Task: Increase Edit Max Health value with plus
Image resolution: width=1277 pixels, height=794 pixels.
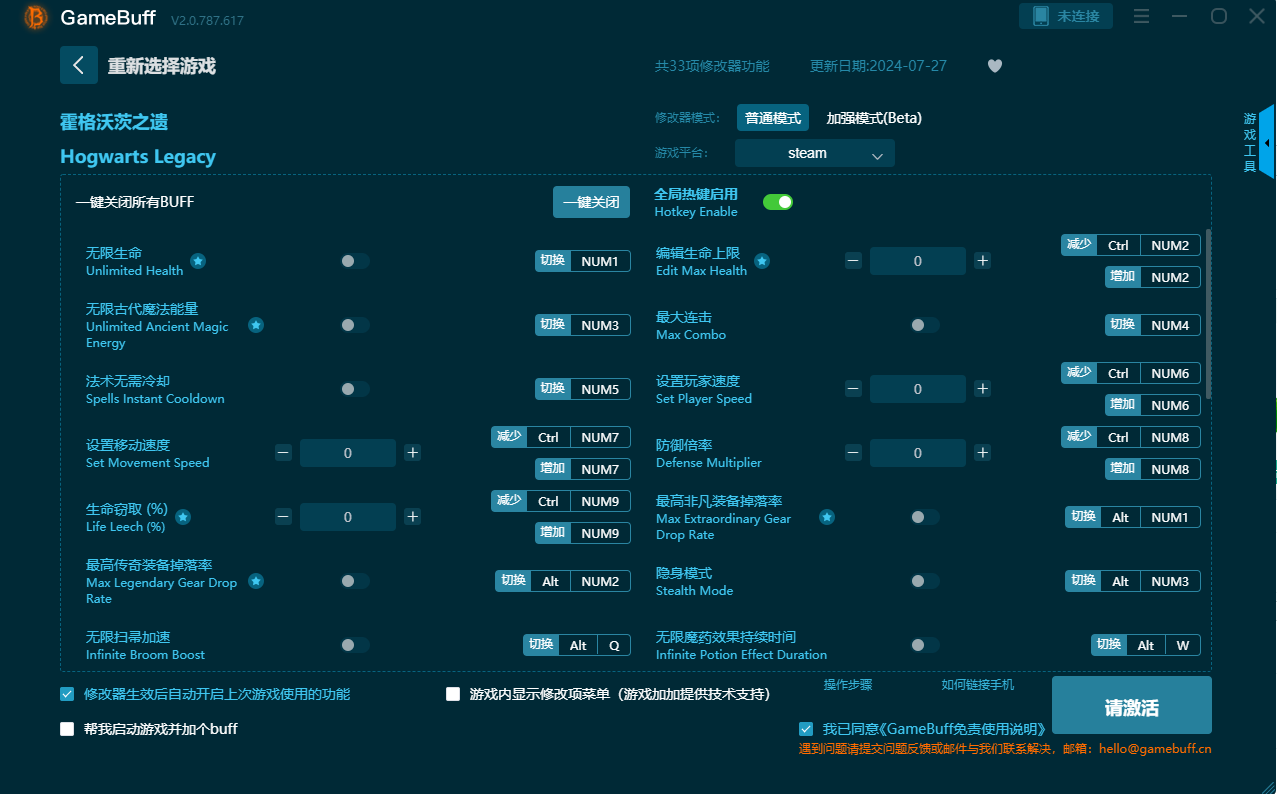Action: [x=983, y=261]
